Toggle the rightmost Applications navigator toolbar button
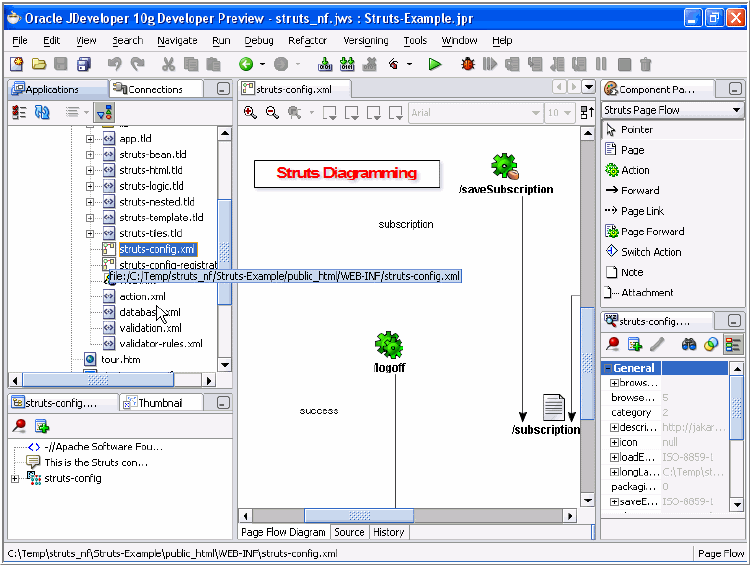The image size is (750, 565). [105, 113]
